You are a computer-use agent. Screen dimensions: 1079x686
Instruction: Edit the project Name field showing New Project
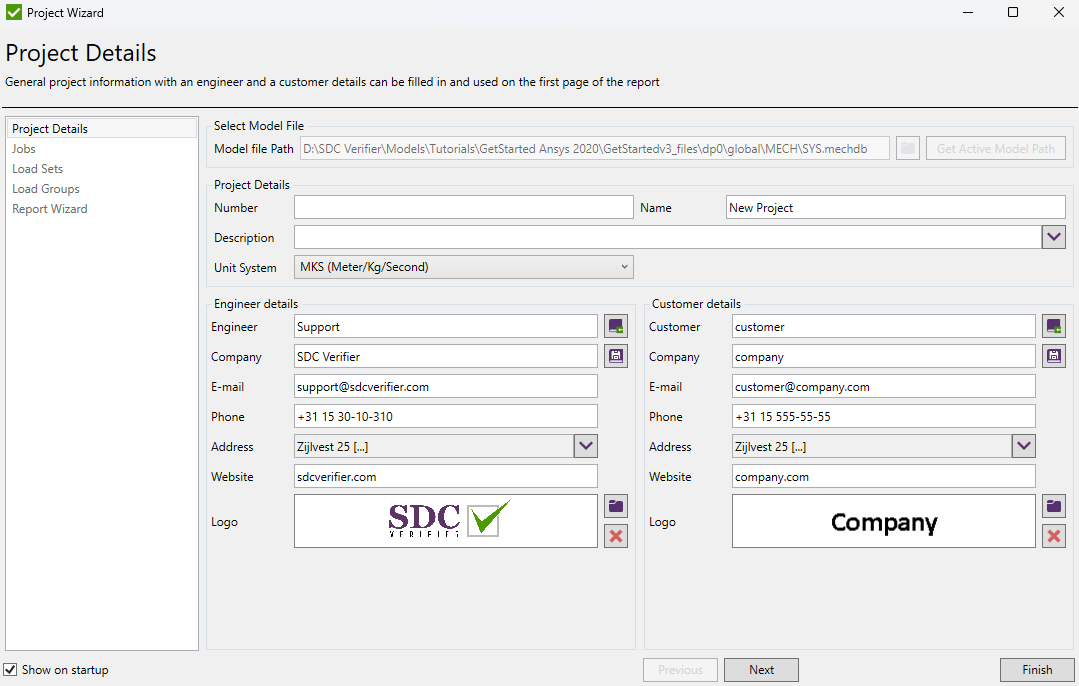point(895,207)
